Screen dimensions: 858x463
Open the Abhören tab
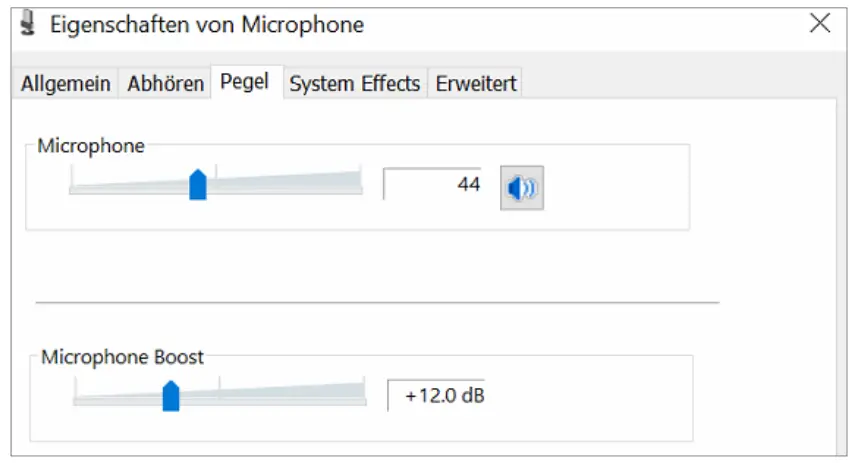click(x=166, y=84)
